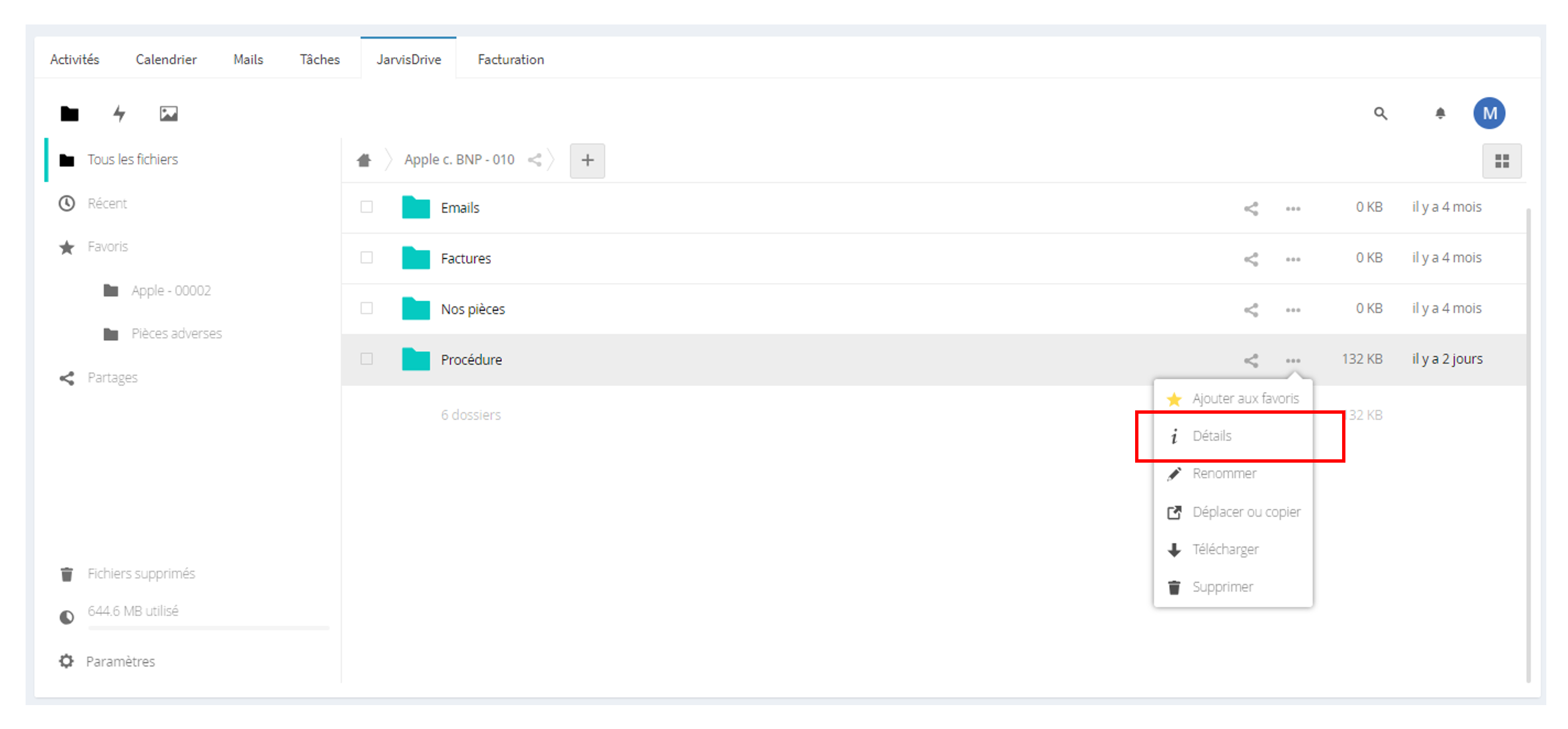1568x729 pixels.
Task: Open more actions for Emails
Action: point(1293,209)
